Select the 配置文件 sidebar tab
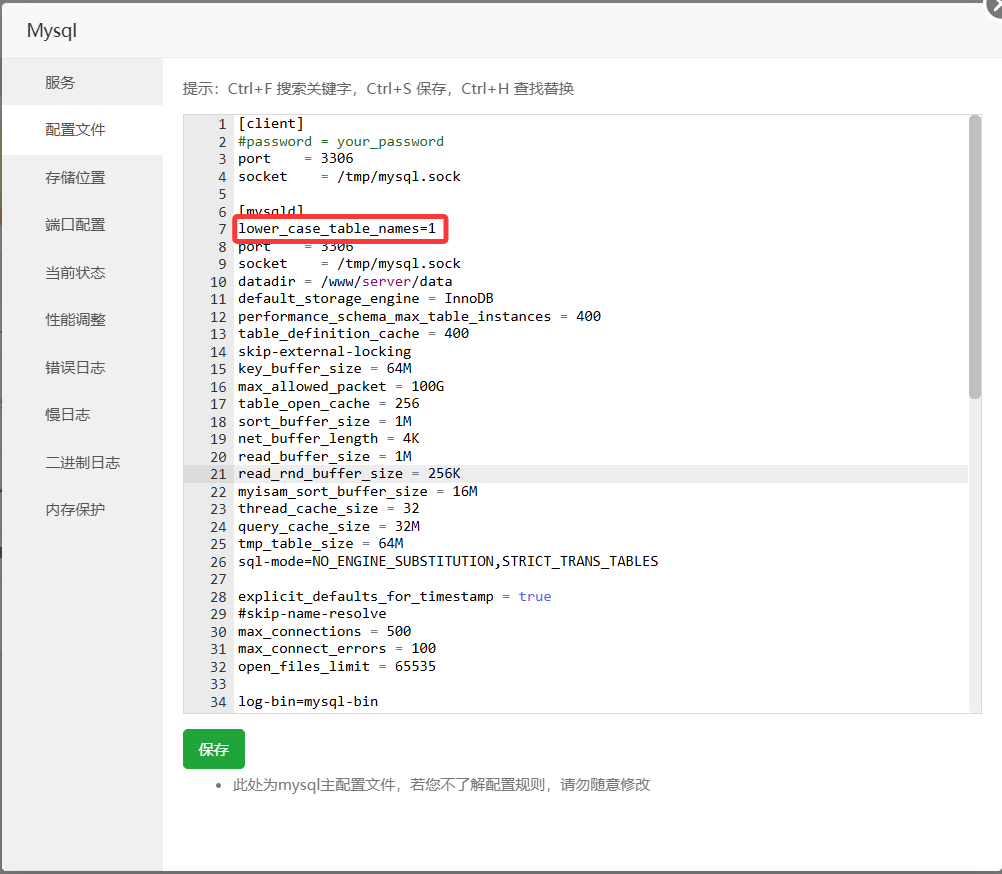The image size is (1002, 874). coord(75,130)
